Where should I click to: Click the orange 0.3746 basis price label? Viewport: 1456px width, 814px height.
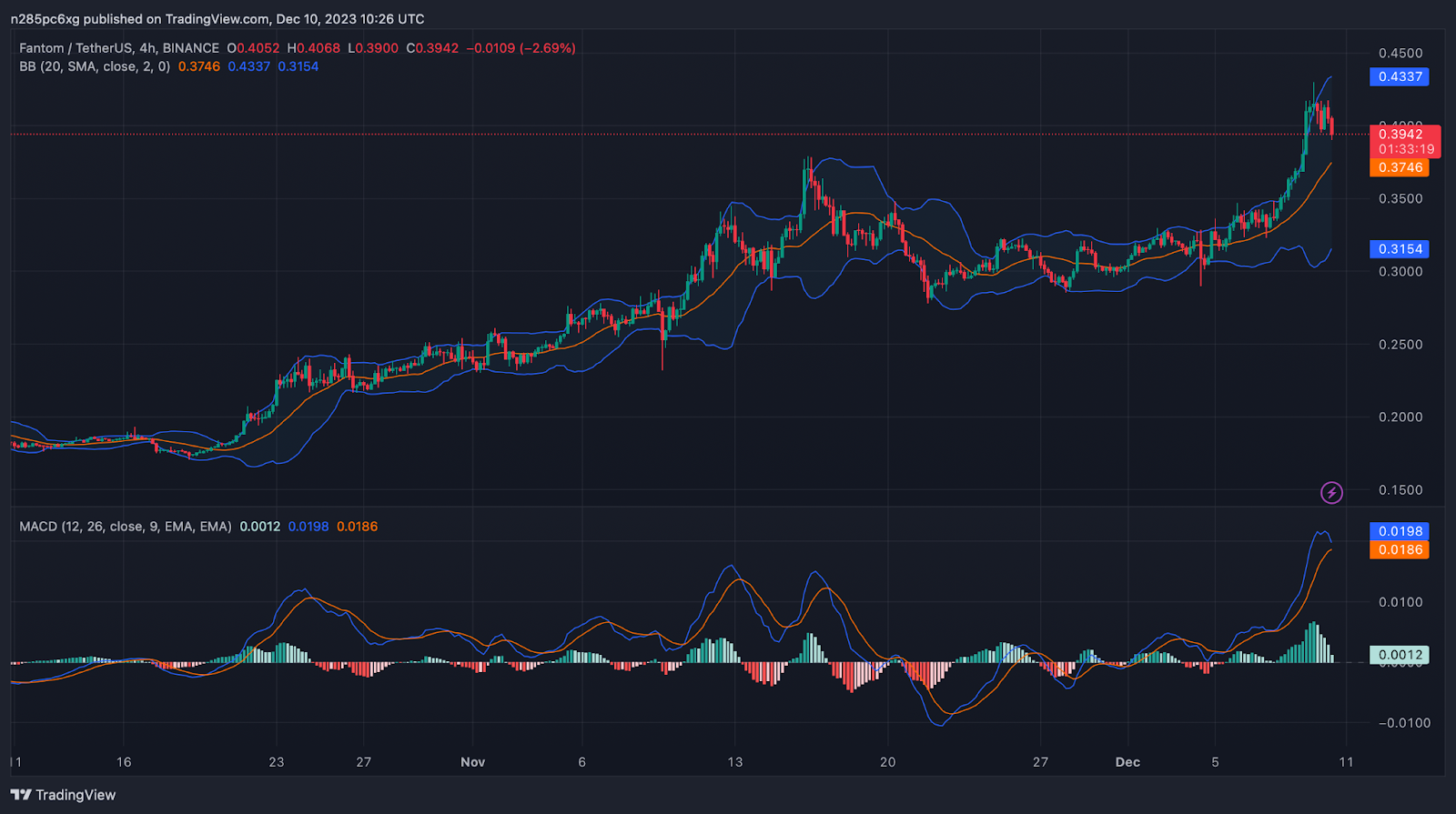1400,167
